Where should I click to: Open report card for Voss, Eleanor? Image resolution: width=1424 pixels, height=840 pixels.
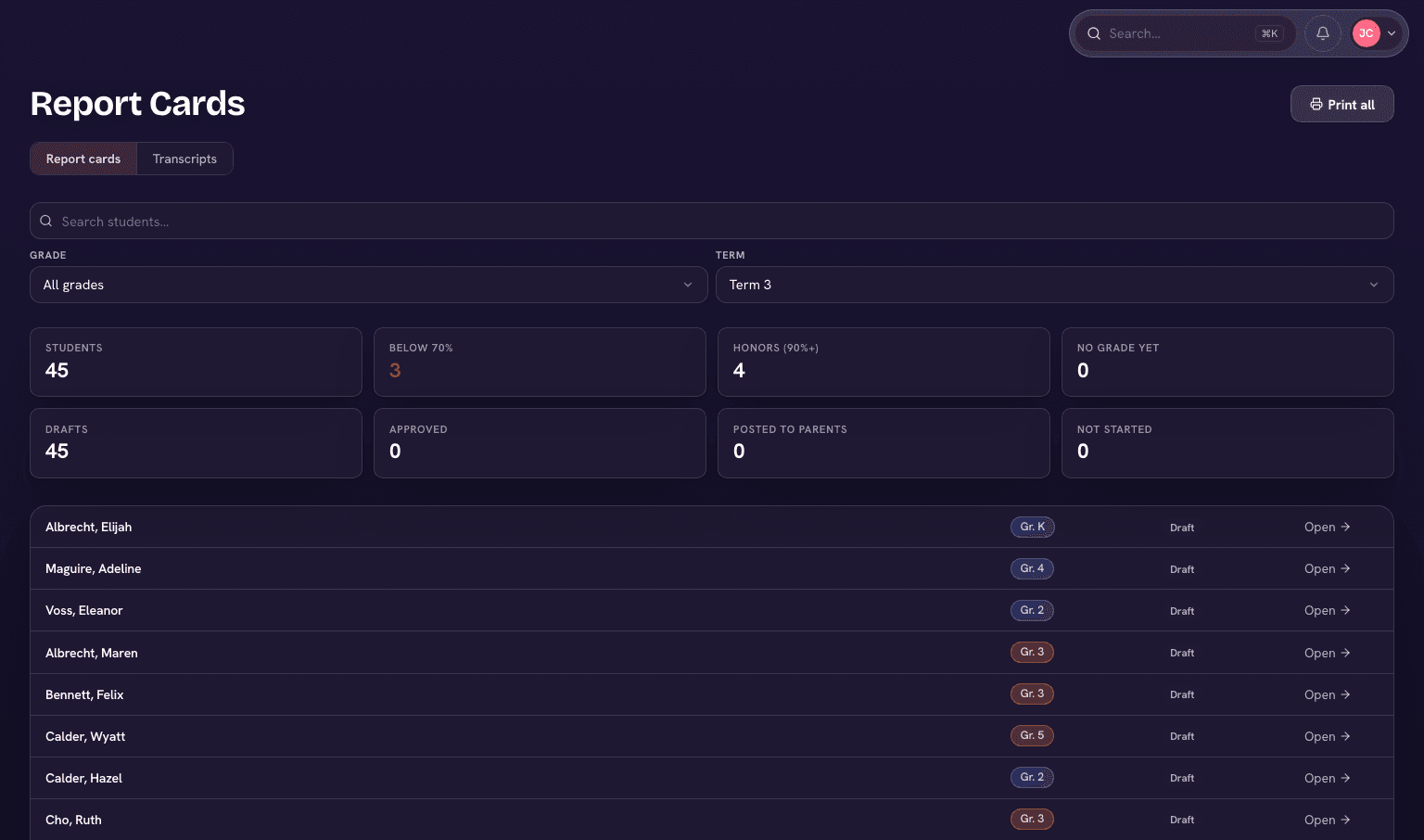(x=1328, y=610)
